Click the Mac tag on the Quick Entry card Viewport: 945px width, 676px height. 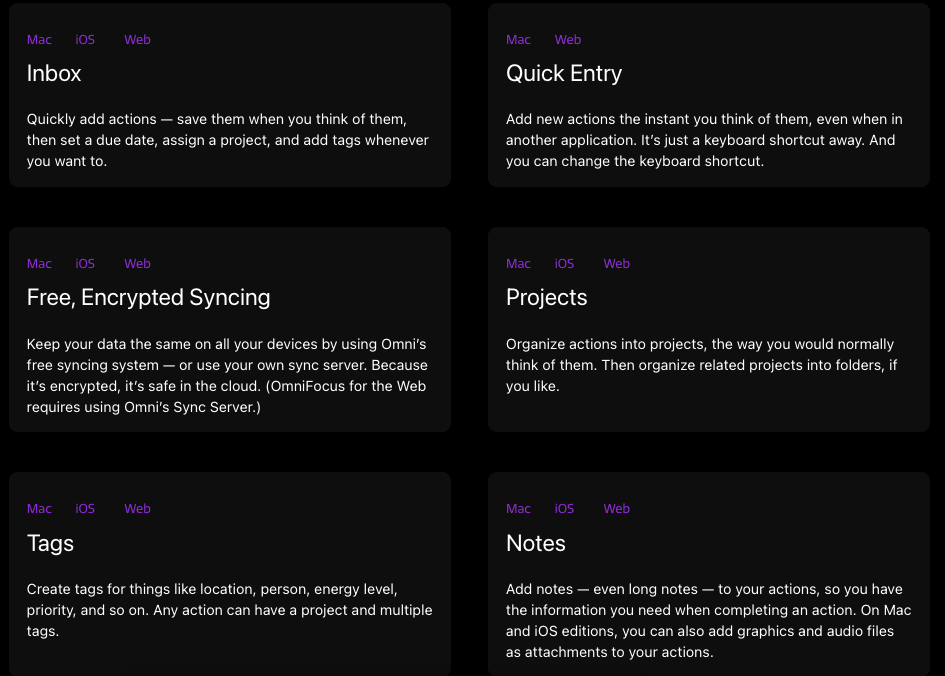coord(518,39)
